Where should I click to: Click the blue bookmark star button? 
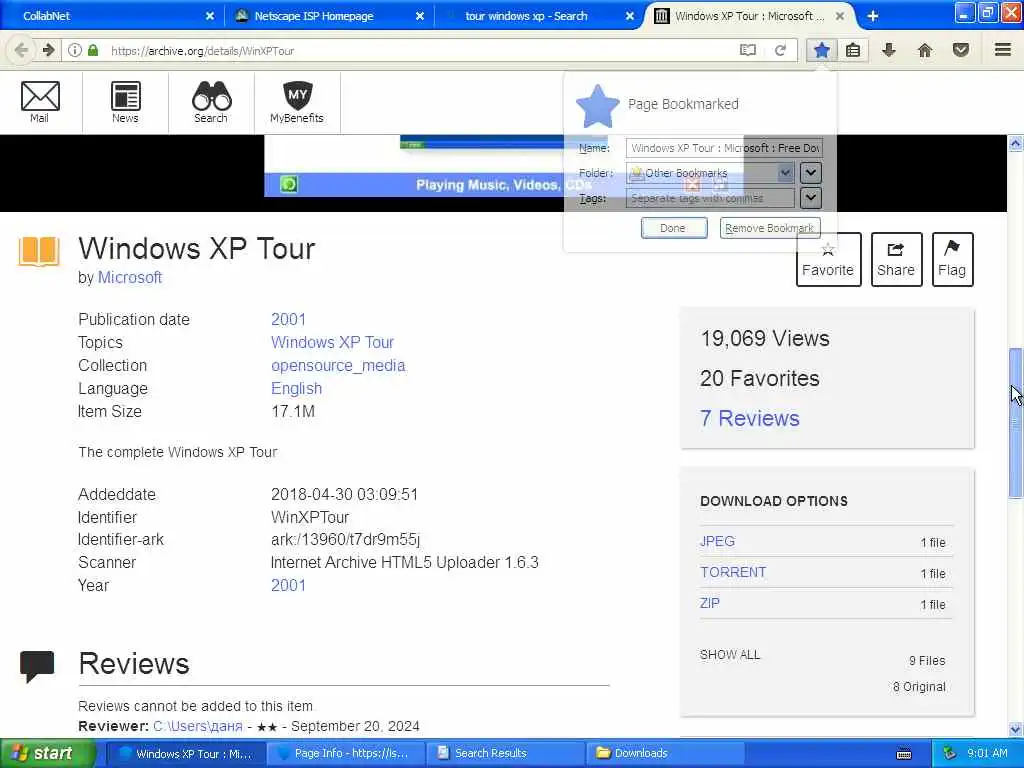coord(822,50)
